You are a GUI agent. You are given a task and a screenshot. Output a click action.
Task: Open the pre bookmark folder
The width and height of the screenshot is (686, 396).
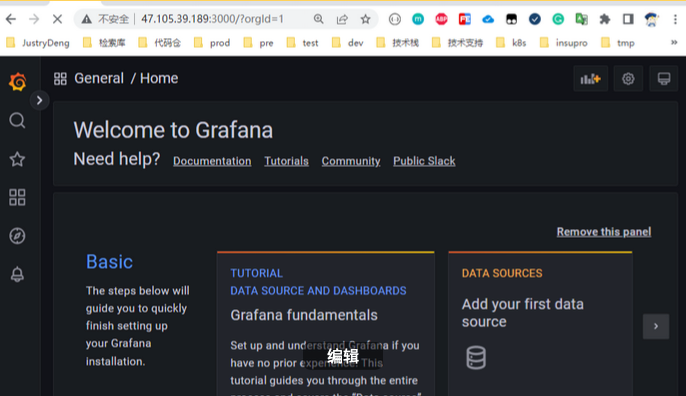coord(258,43)
